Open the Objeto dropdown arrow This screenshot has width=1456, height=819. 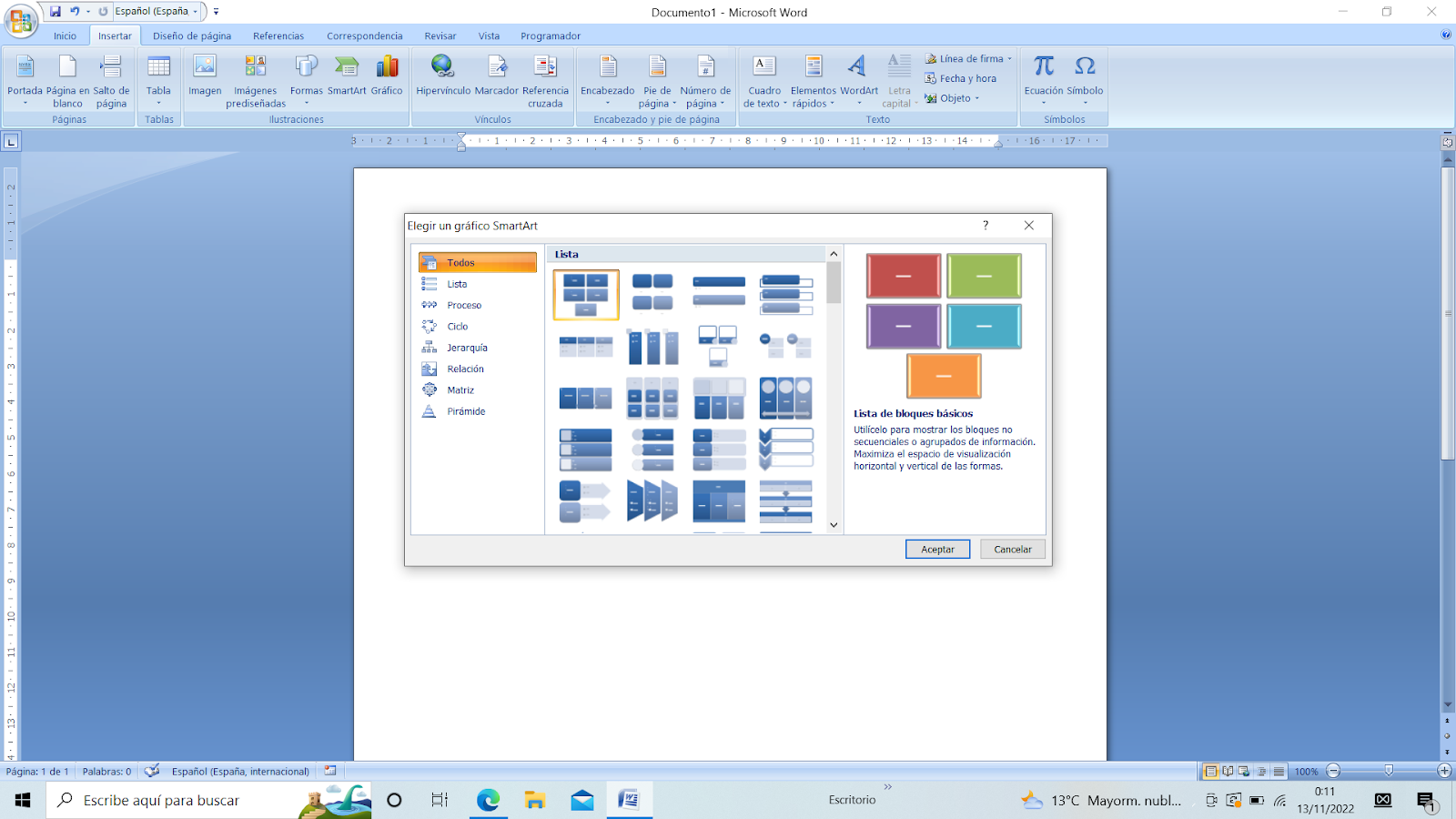point(977,98)
